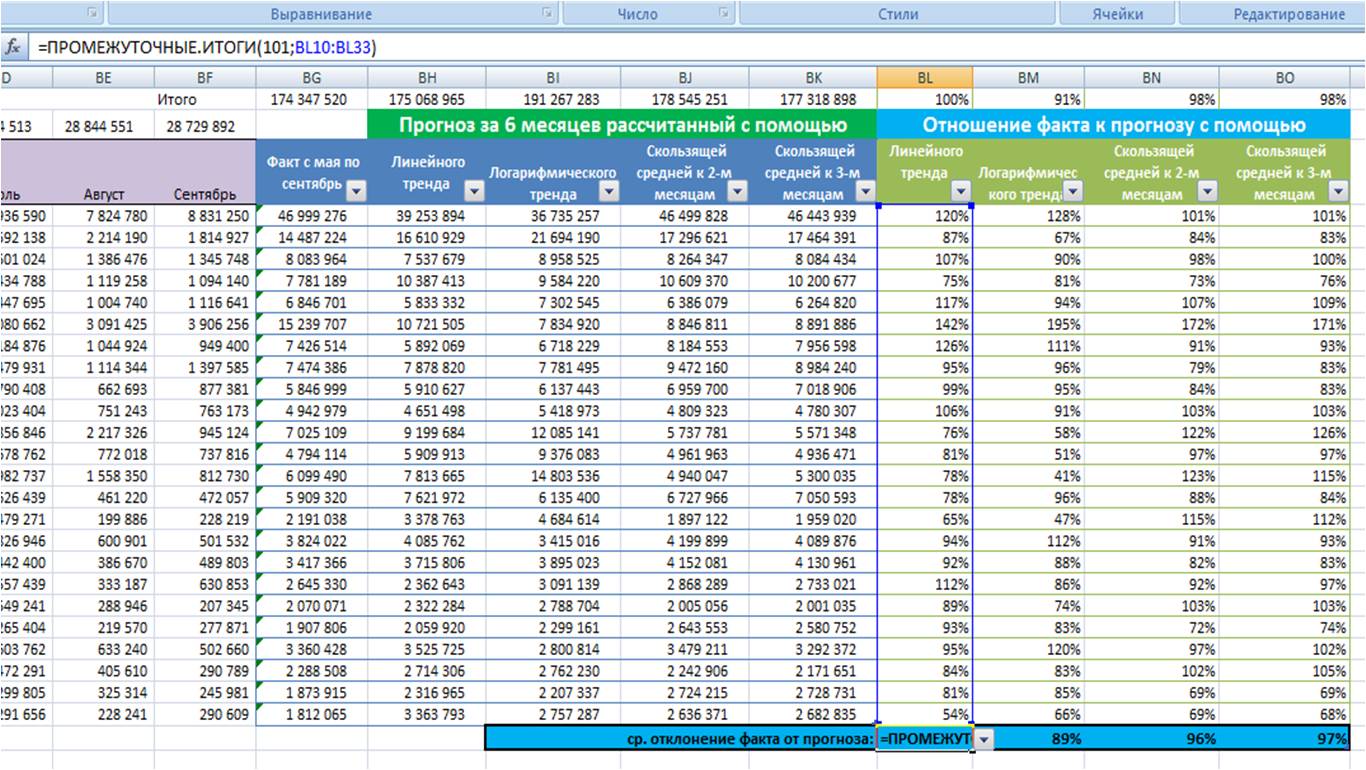Click the dialog launcher left of Выравнивание label
This screenshot has height=770, width=1366.
(92, 14)
